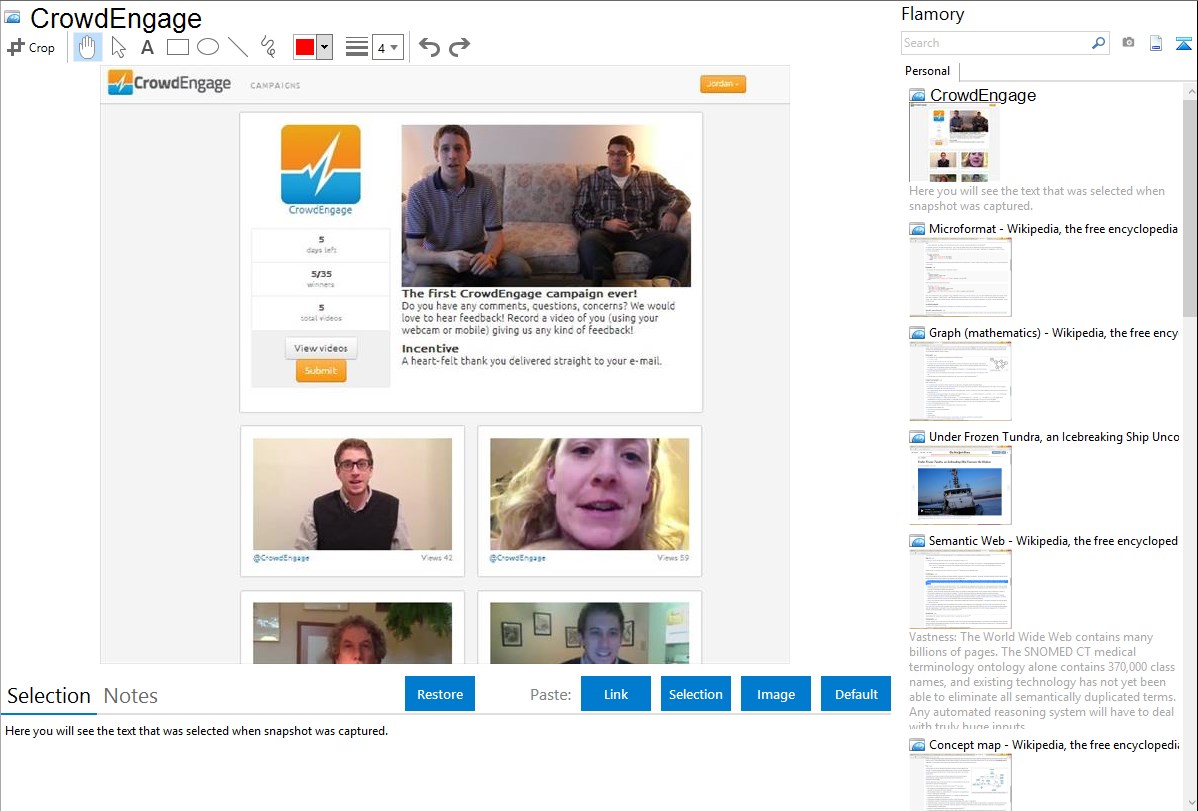
Task: Click the red color swatch
Action: (305, 47)
